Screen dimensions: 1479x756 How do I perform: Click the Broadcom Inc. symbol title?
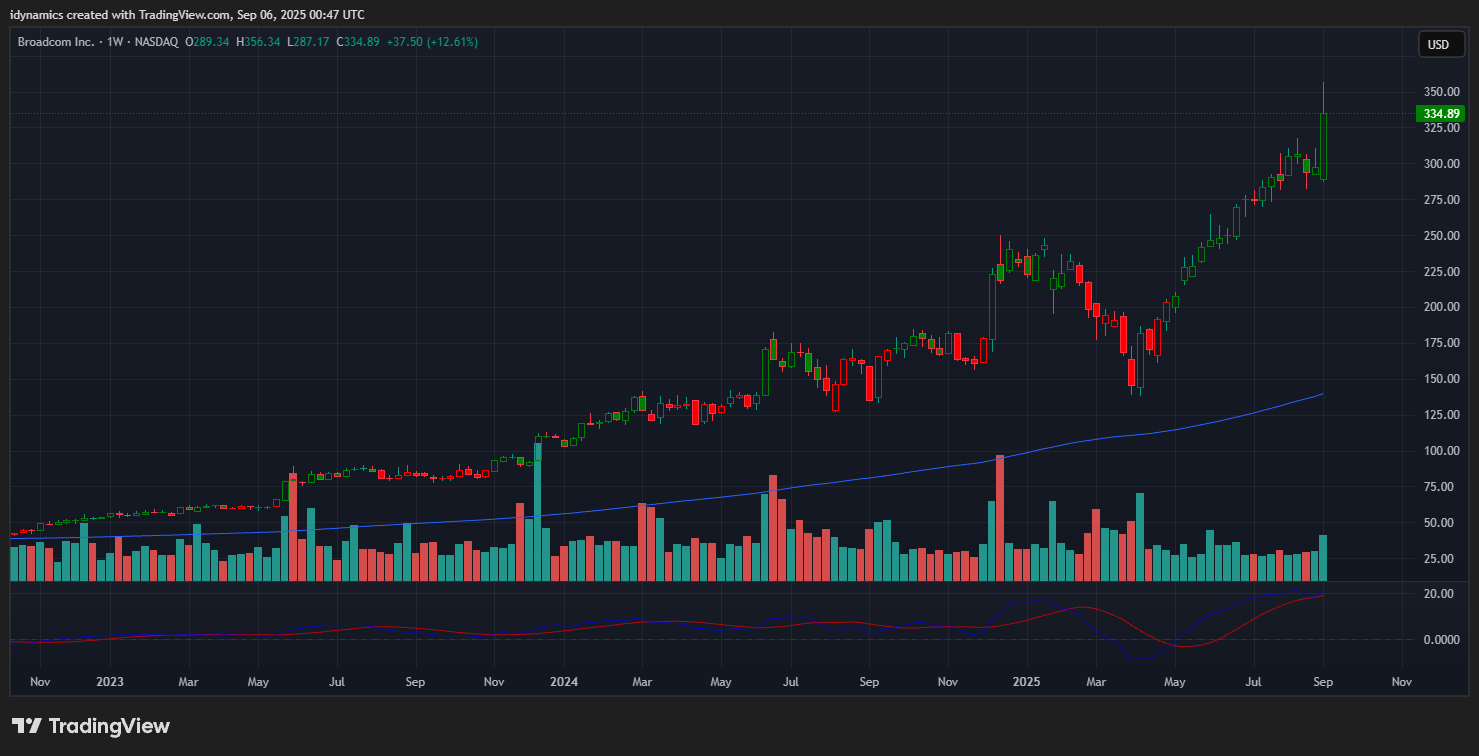tap(55, 42)
